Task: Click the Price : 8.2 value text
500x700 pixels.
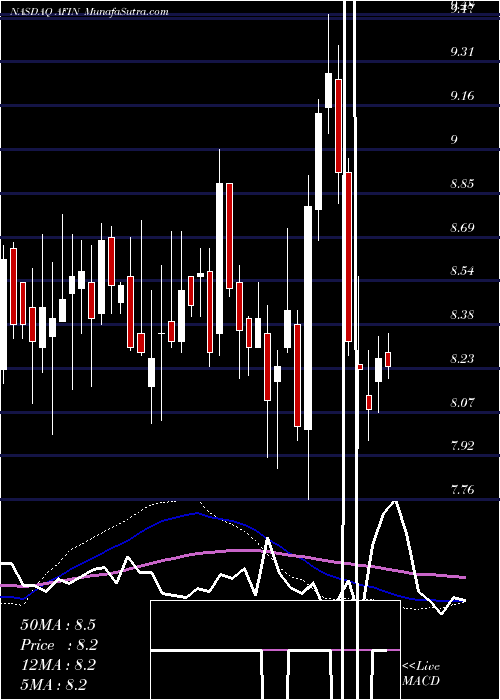Action: [x=59, y=645]
